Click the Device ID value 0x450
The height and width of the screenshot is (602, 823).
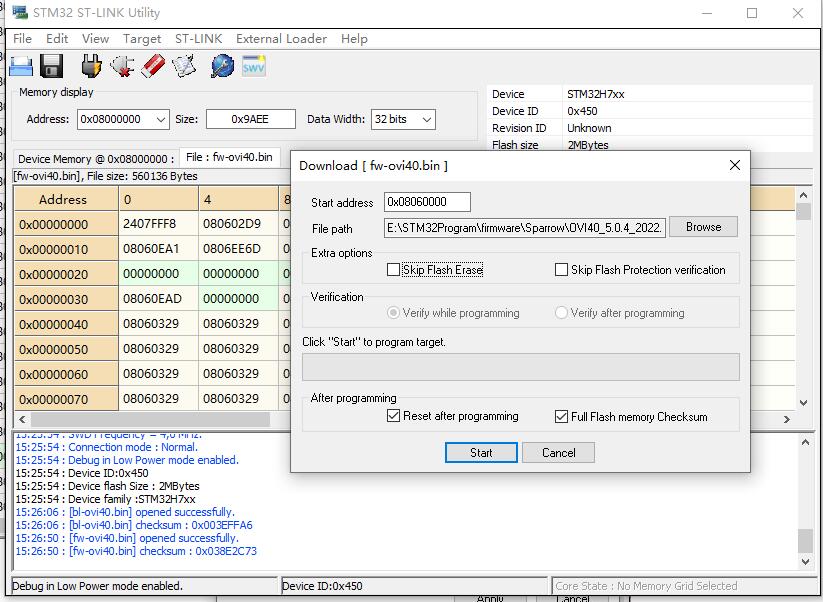point(582,111)
